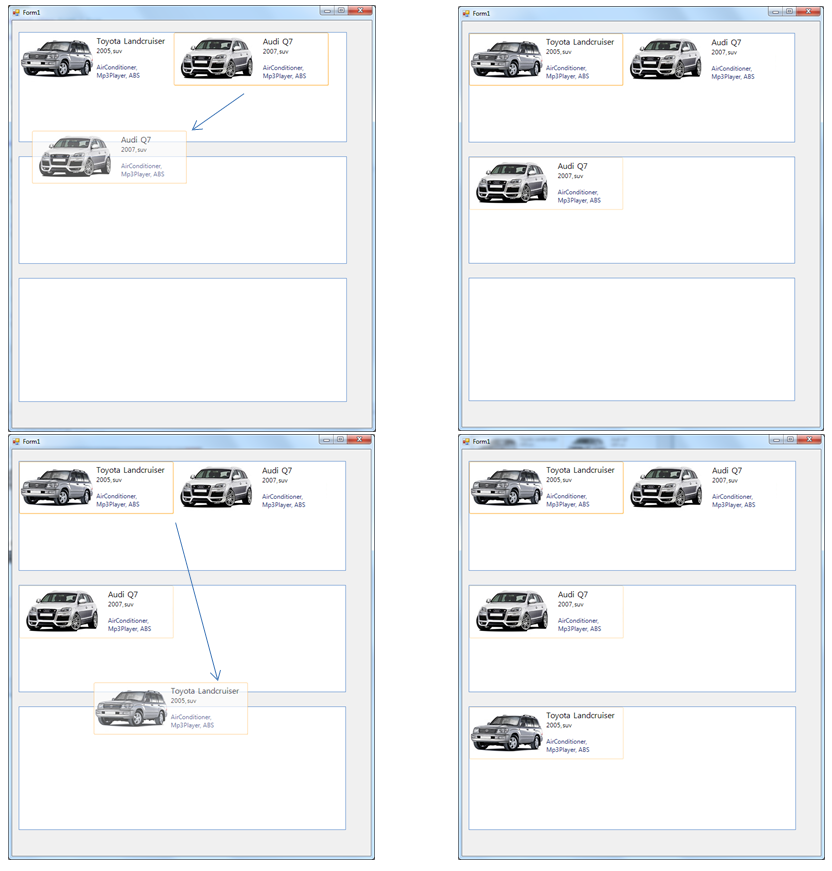The height and width of the screenshot is (871, 832).
Task: Close the lower-right Form1 window
Action: [809, 439]
